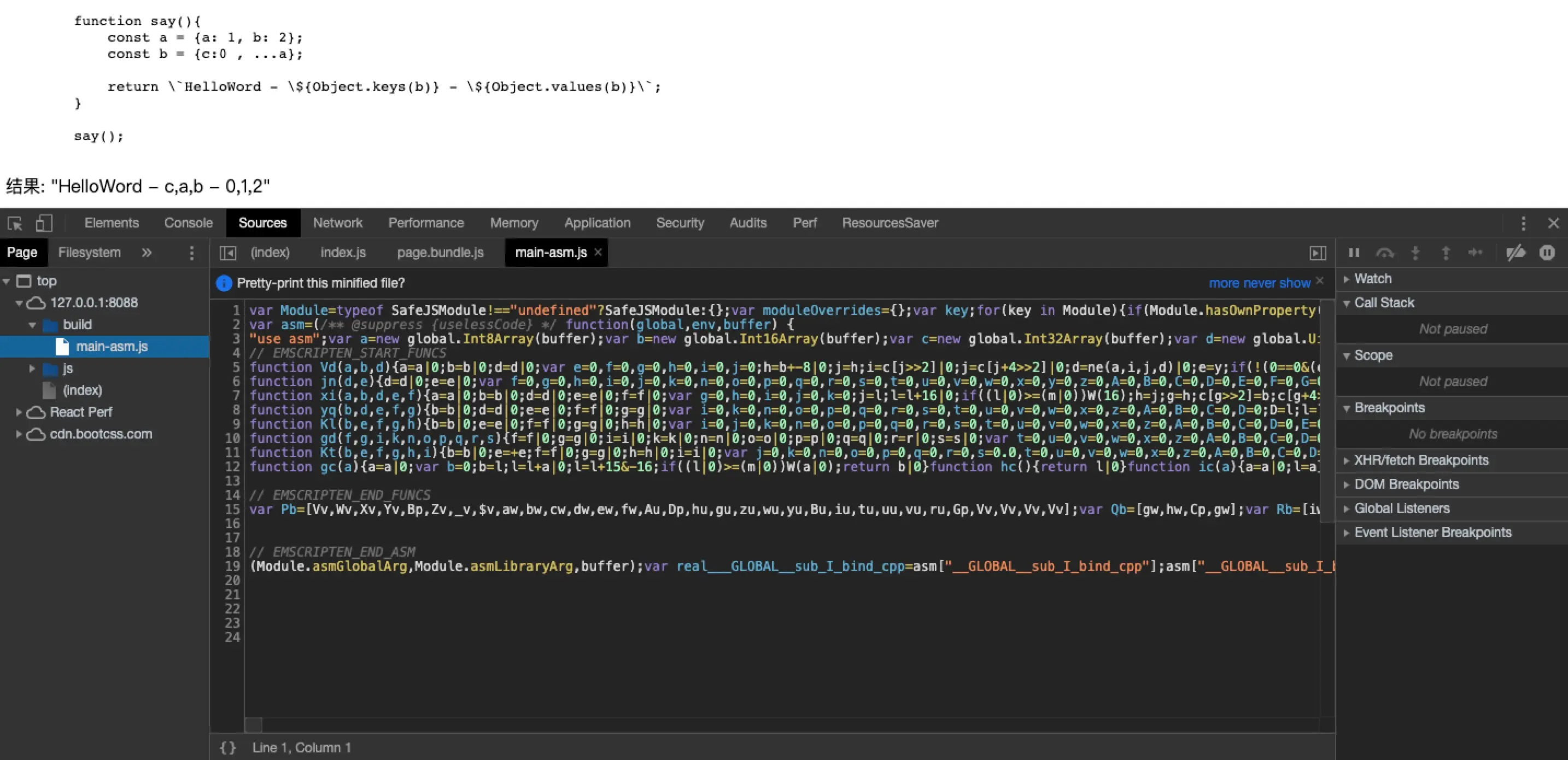Toggle the device toolbar icon
The image size is (1568, 760).
point(44,224)
